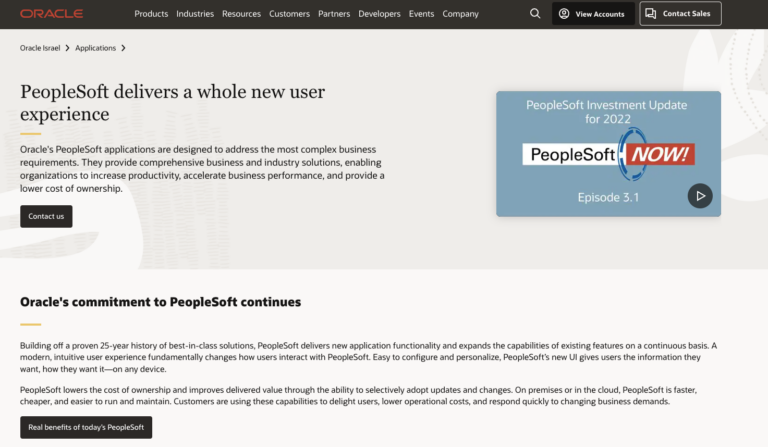Expand the Customers navigation dropdown
Image resolution: width=768 pixels, height=447 pixels.
[x=290, y=14]
